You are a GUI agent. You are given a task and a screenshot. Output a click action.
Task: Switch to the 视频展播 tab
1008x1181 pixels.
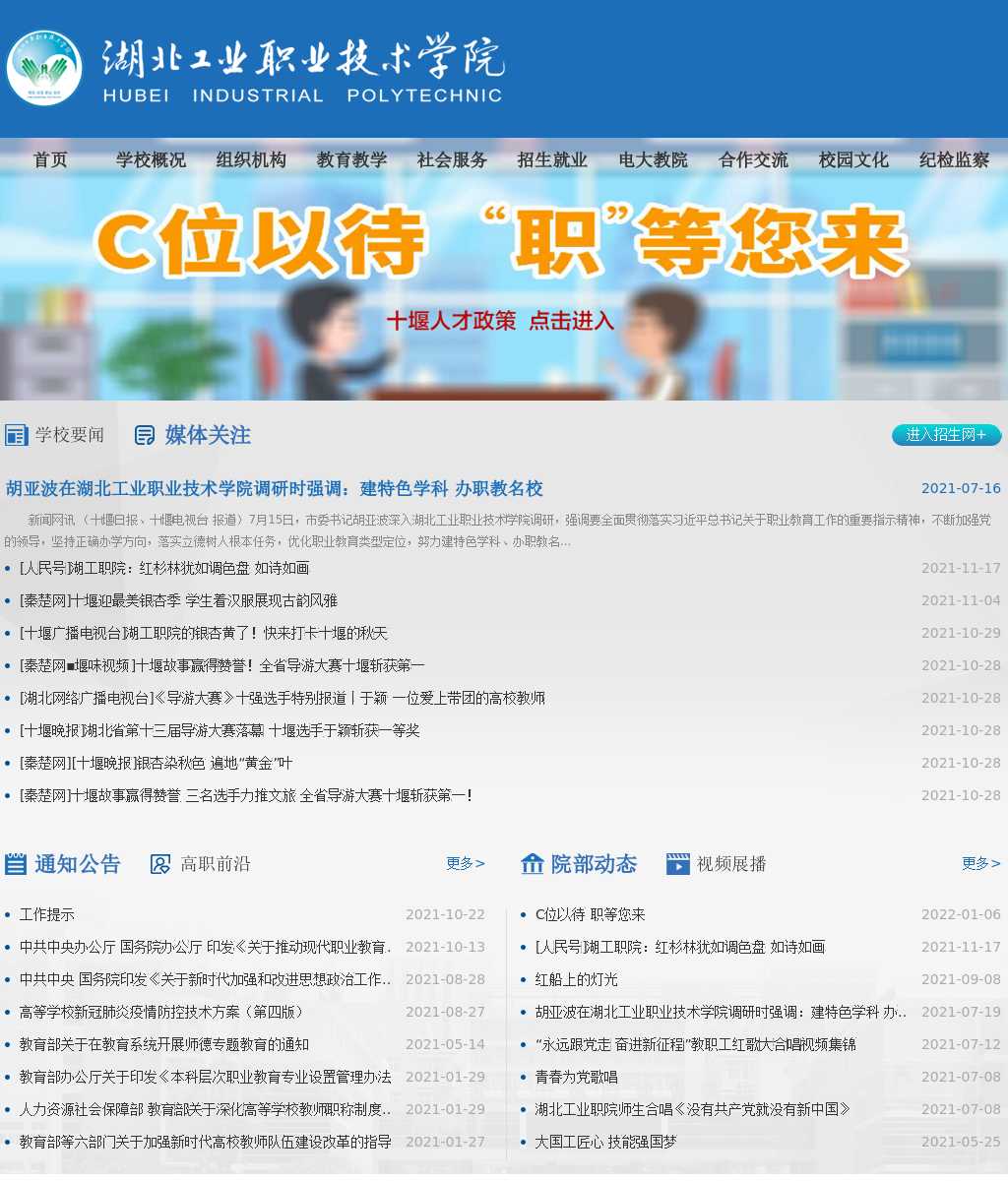pos(731,864)
